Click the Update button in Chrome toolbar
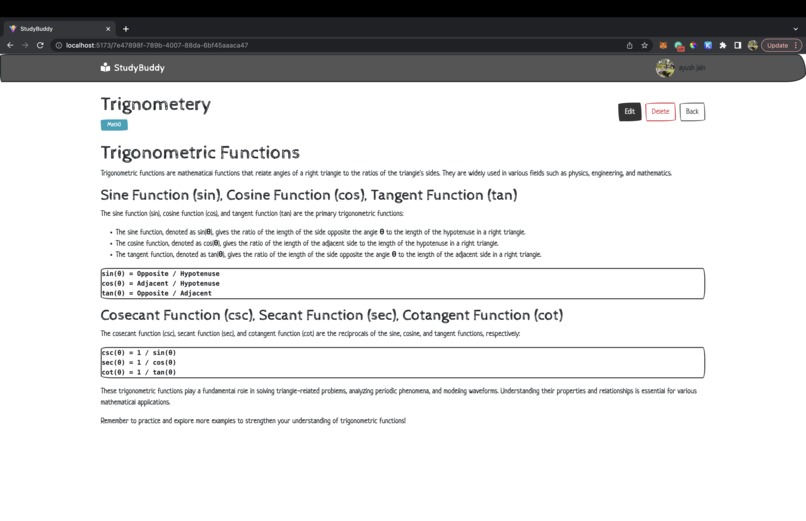The height and width of the screenshot is (521, 806). [x=777, y=45]
